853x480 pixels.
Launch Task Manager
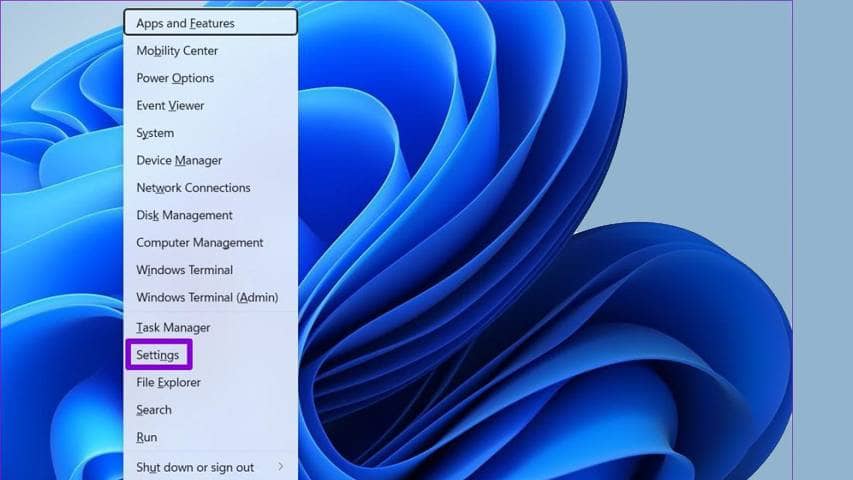pyautogui.click(x=211, y=327)
